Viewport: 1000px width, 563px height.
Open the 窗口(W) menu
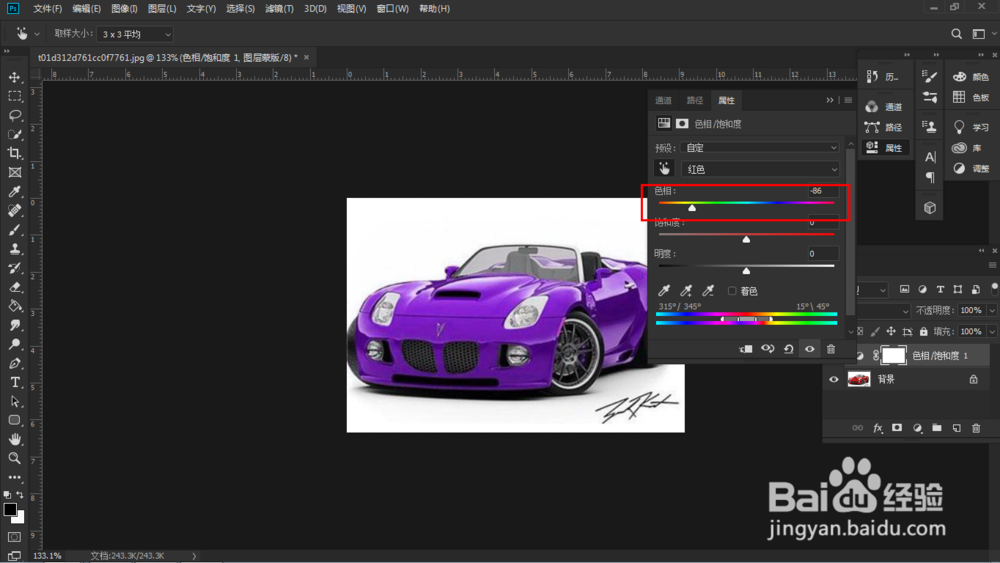click(392, 9)
